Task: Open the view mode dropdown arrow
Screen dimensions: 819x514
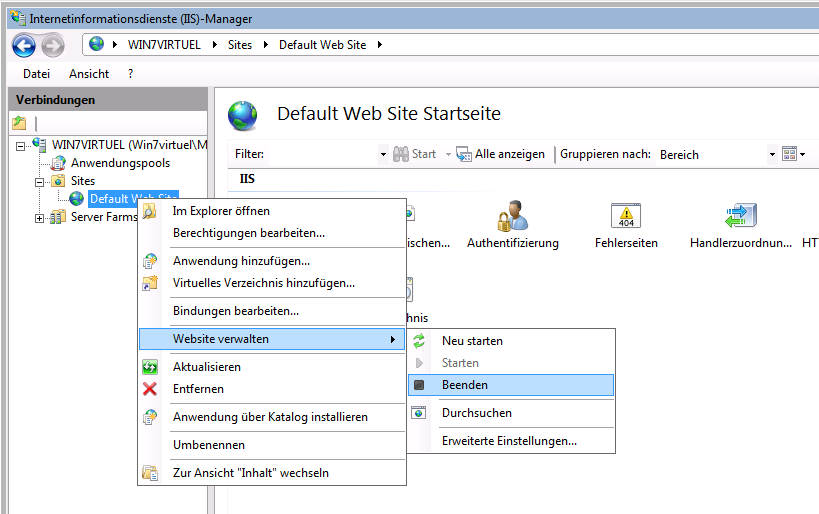Action: click(x=803, y=154)
